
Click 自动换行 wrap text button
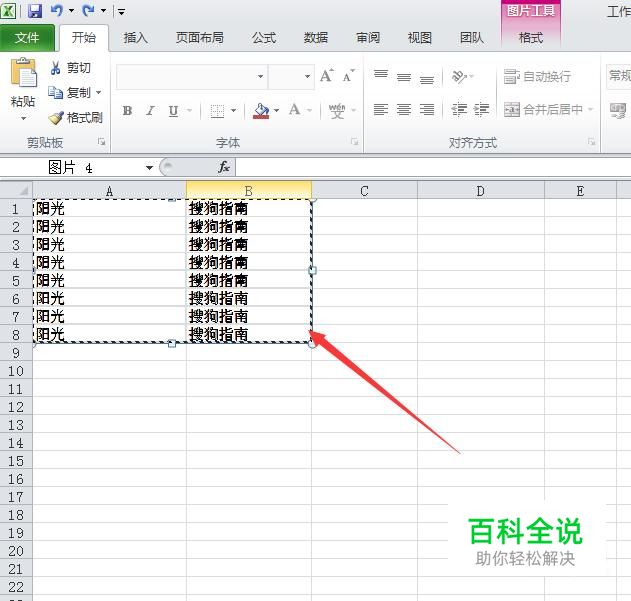537,76
